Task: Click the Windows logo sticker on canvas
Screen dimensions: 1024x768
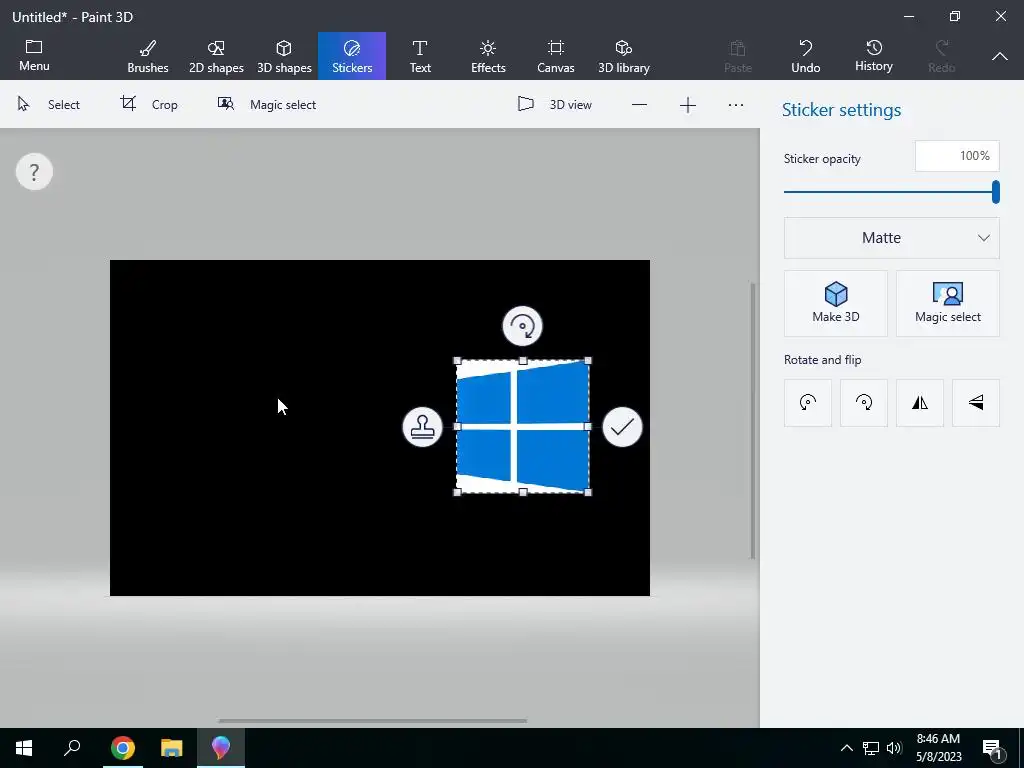Action: (522, 426)
